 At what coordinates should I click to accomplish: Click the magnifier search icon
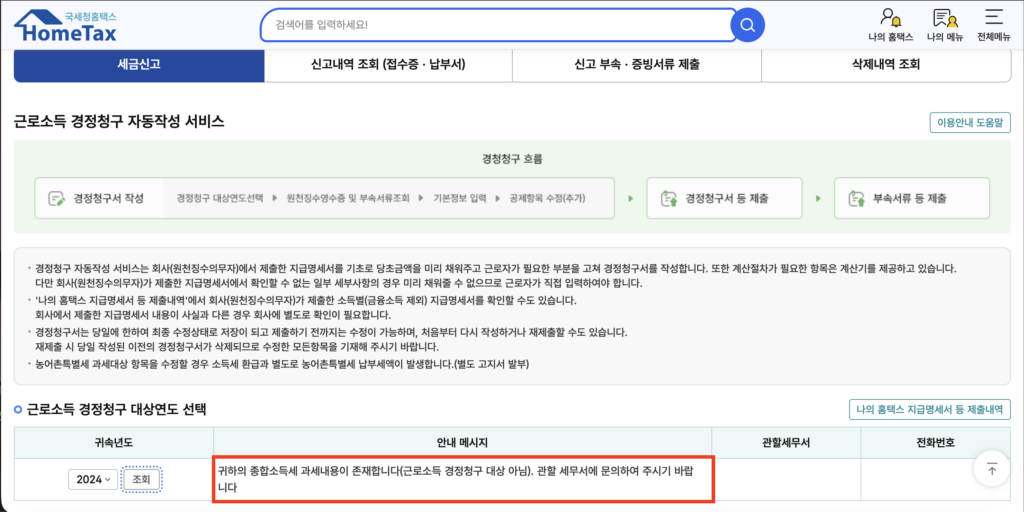(x=746, y=25)
